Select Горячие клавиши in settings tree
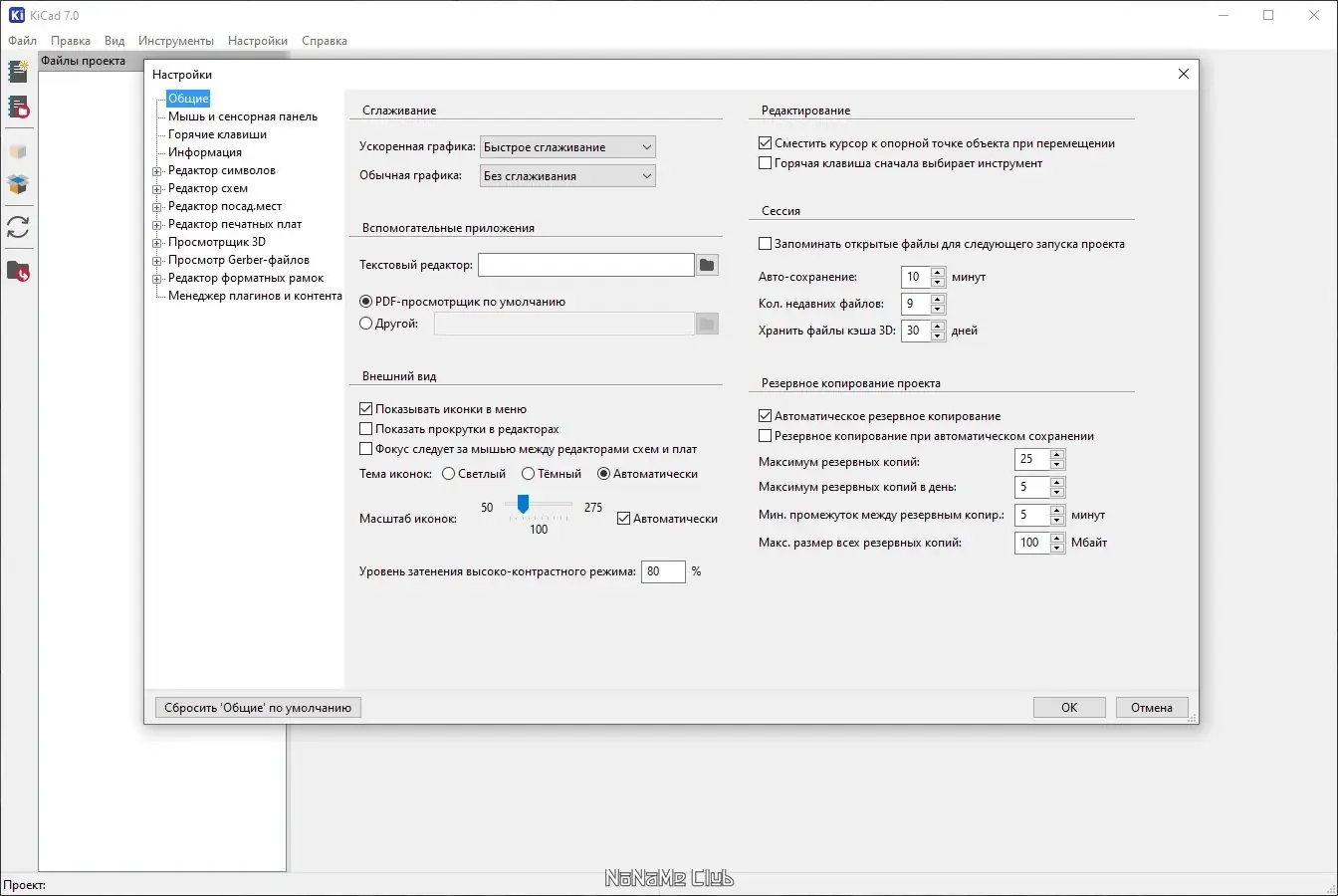 [217, 134]
